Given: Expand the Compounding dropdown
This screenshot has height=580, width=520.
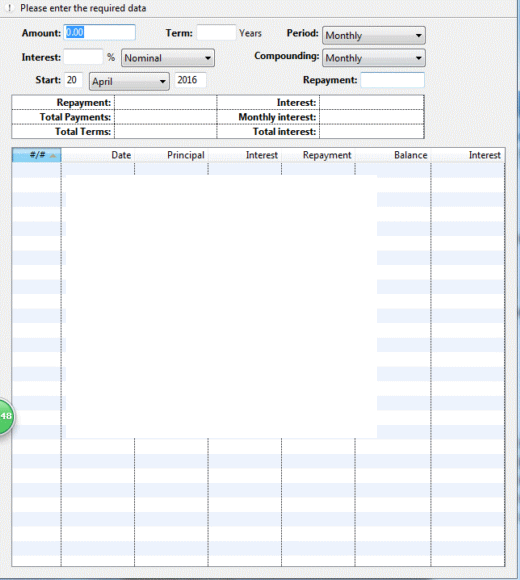Looking at the screenshot, I should [374, 58].
